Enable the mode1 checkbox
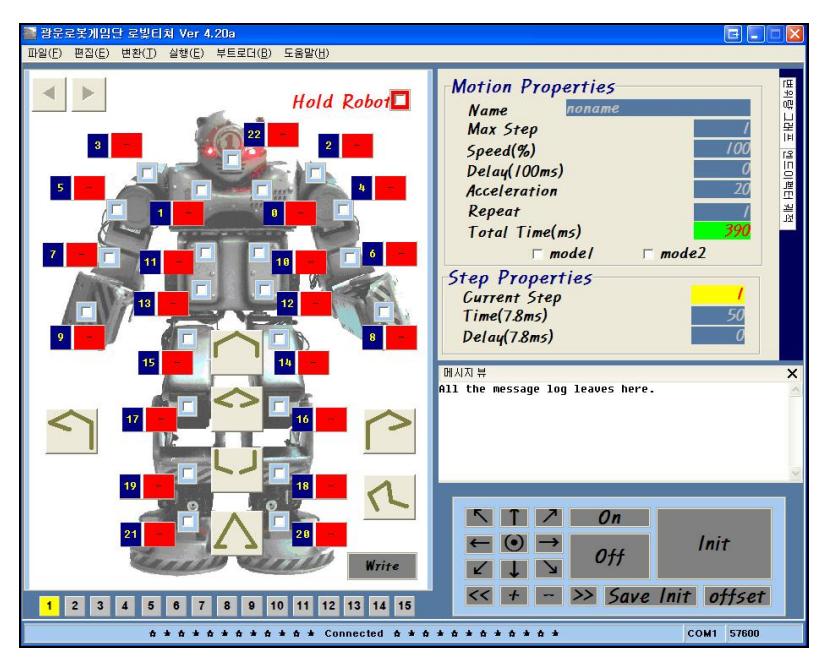828x660 pixels. tap(538, 254)
